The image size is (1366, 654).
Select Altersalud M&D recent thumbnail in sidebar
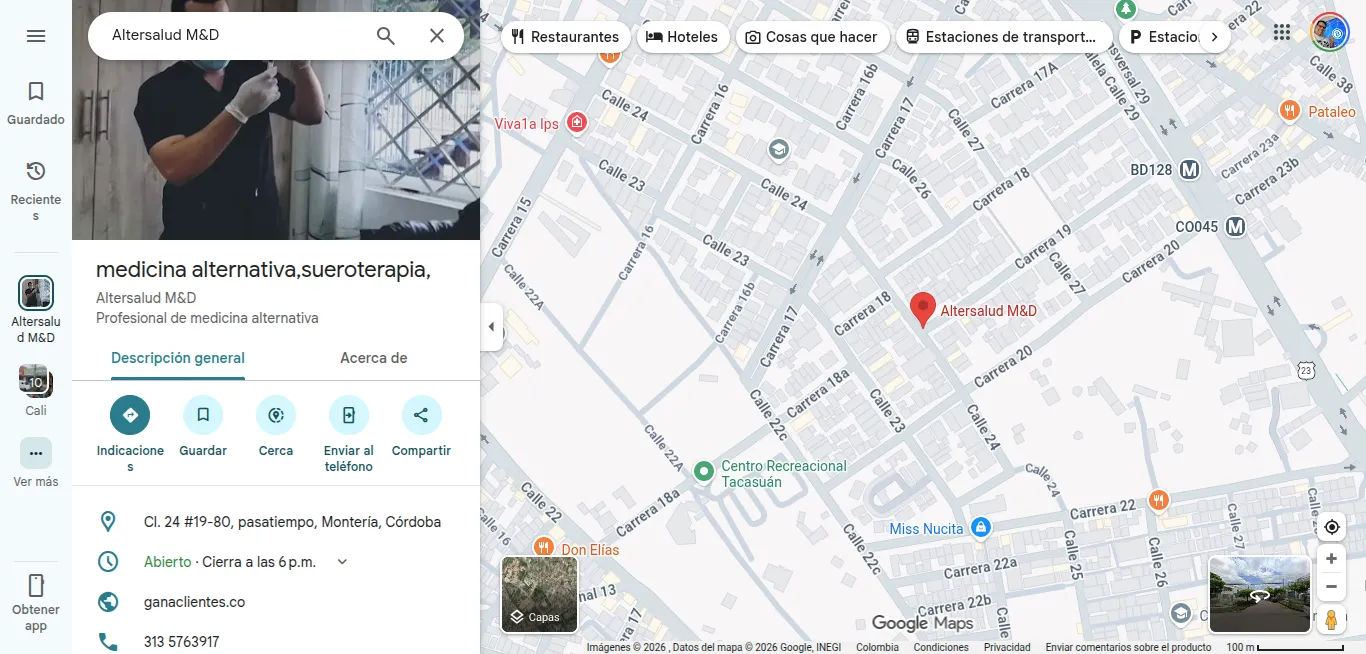tap(36, 293)
